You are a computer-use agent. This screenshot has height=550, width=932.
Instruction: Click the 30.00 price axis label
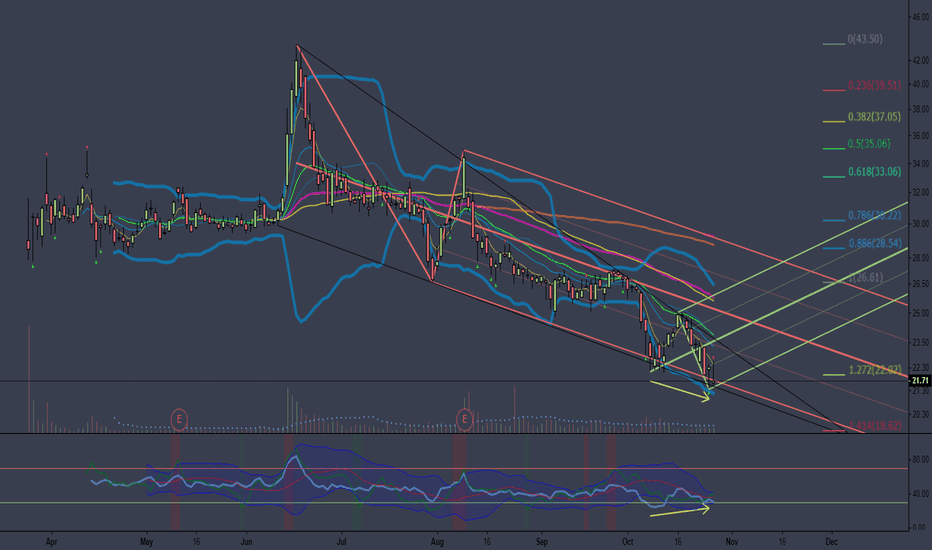point(920,224)
